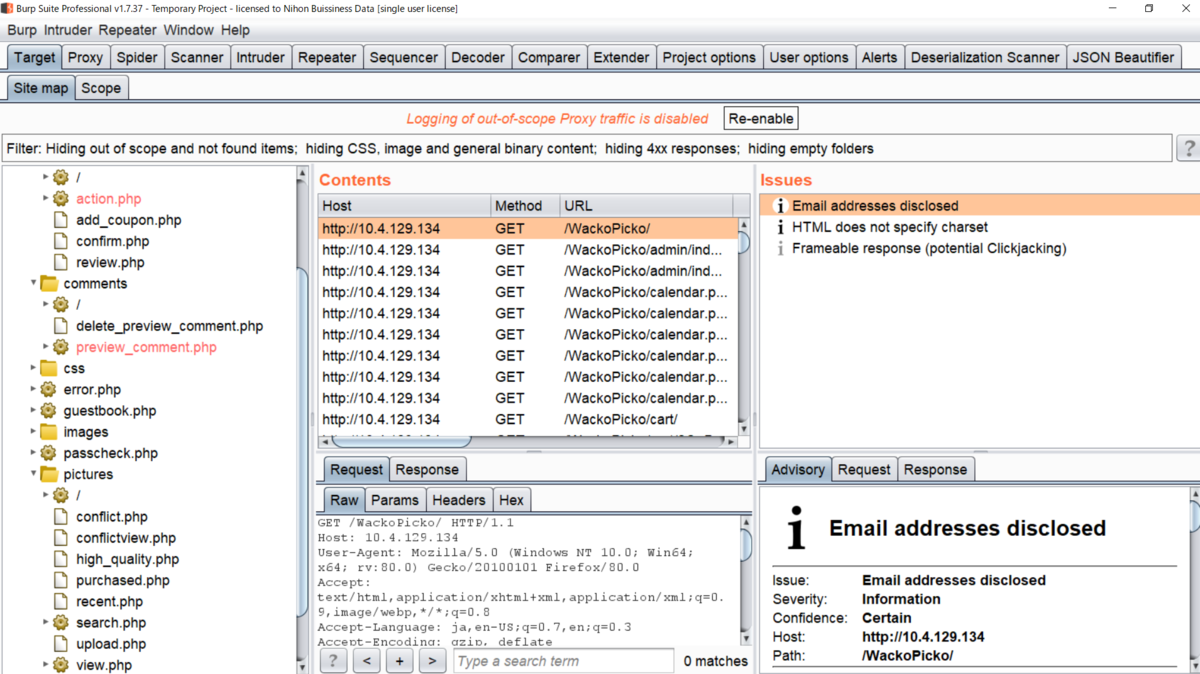Expand the error.php tree node

tap(33, 389)
